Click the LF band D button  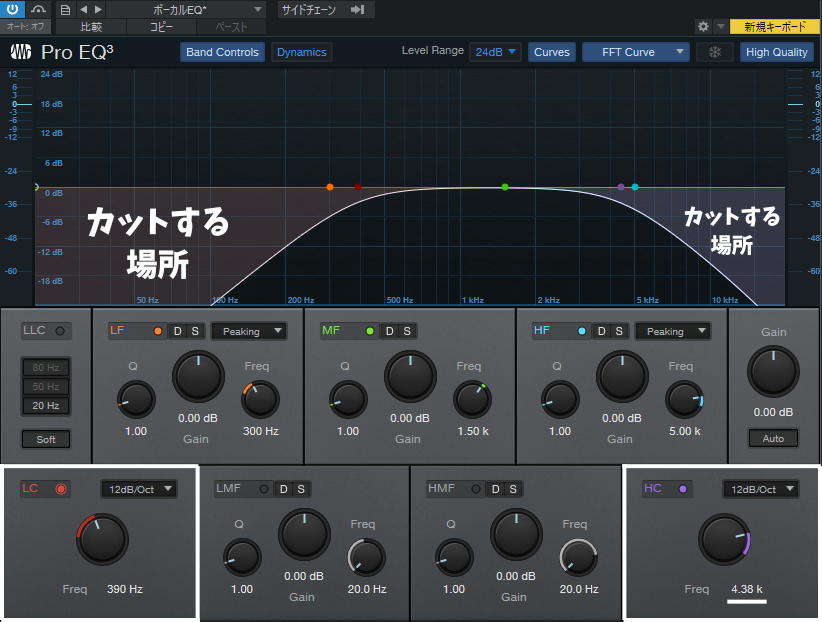click(x=178, y=331)
